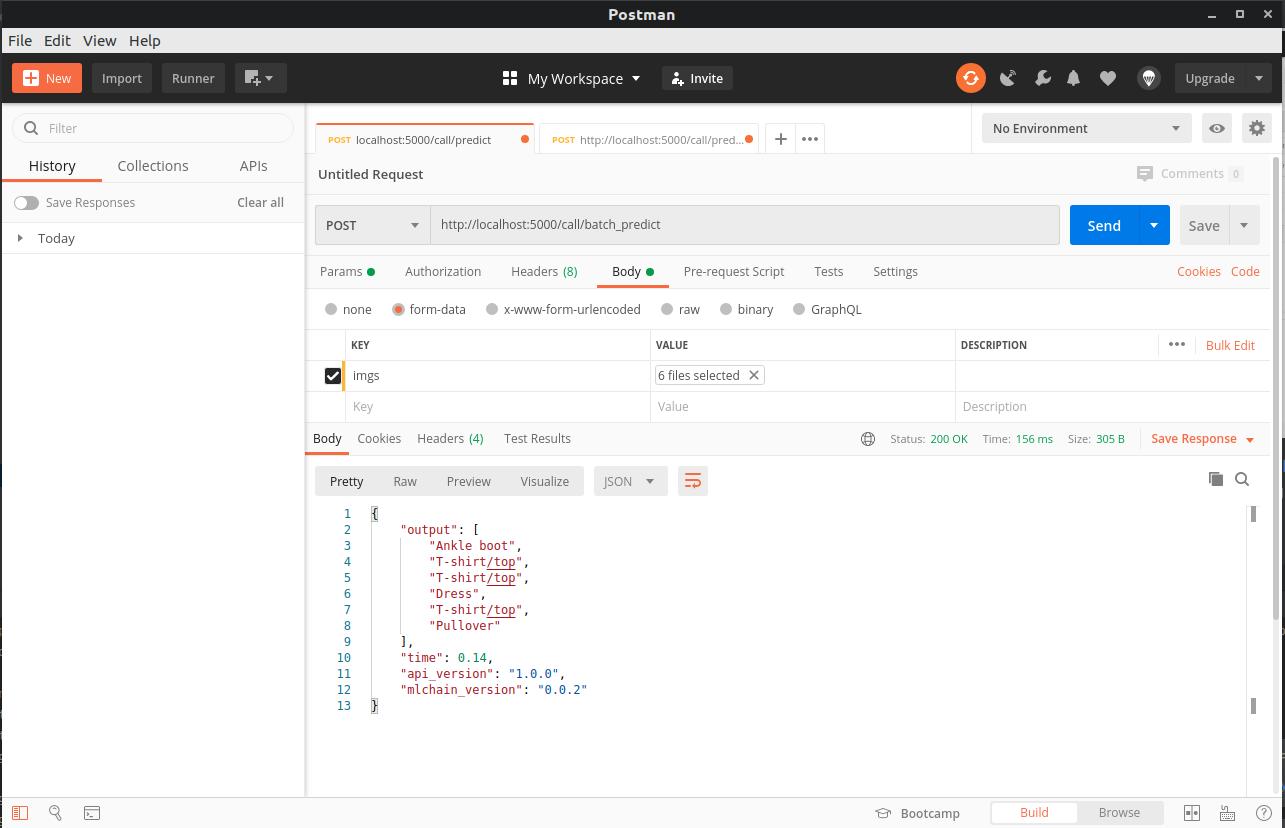
Task: Open the Authorization request tab
Action: [443, 271]
